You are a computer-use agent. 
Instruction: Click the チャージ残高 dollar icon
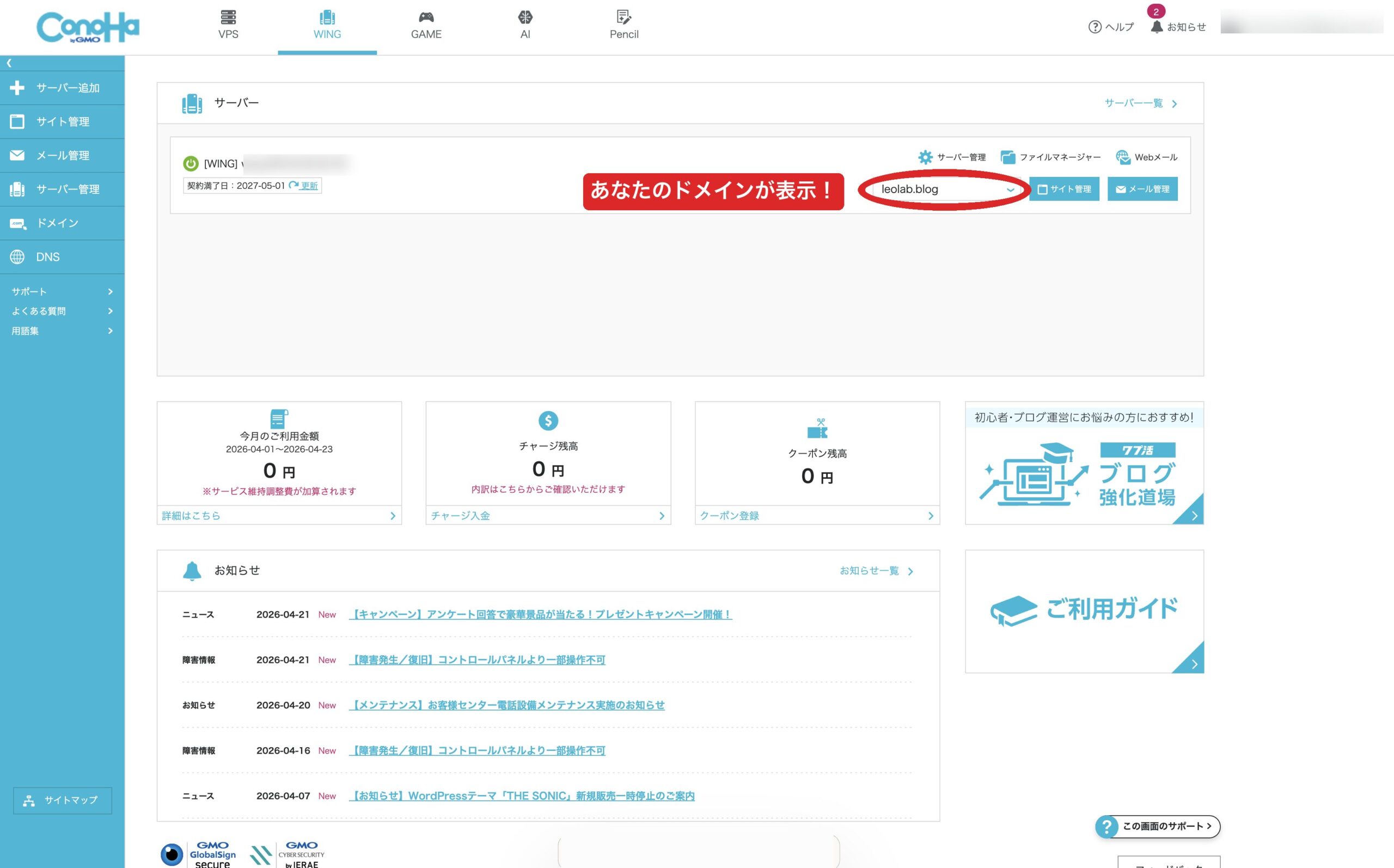click(x=548, y=421)
